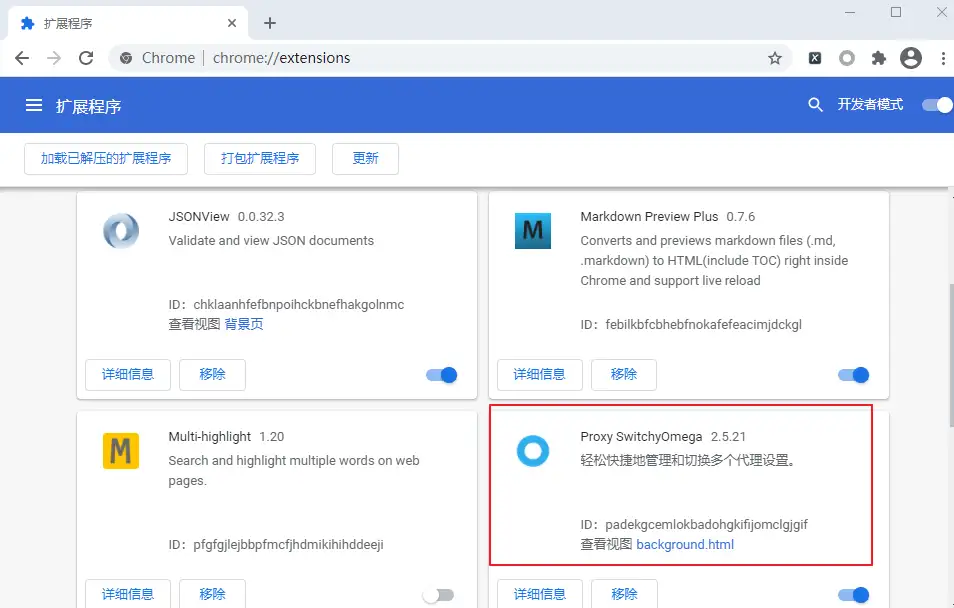This screenshot has height=608, width=954.
Task: Open the Chrome three-dot menu
Action: tap(943, 58)
